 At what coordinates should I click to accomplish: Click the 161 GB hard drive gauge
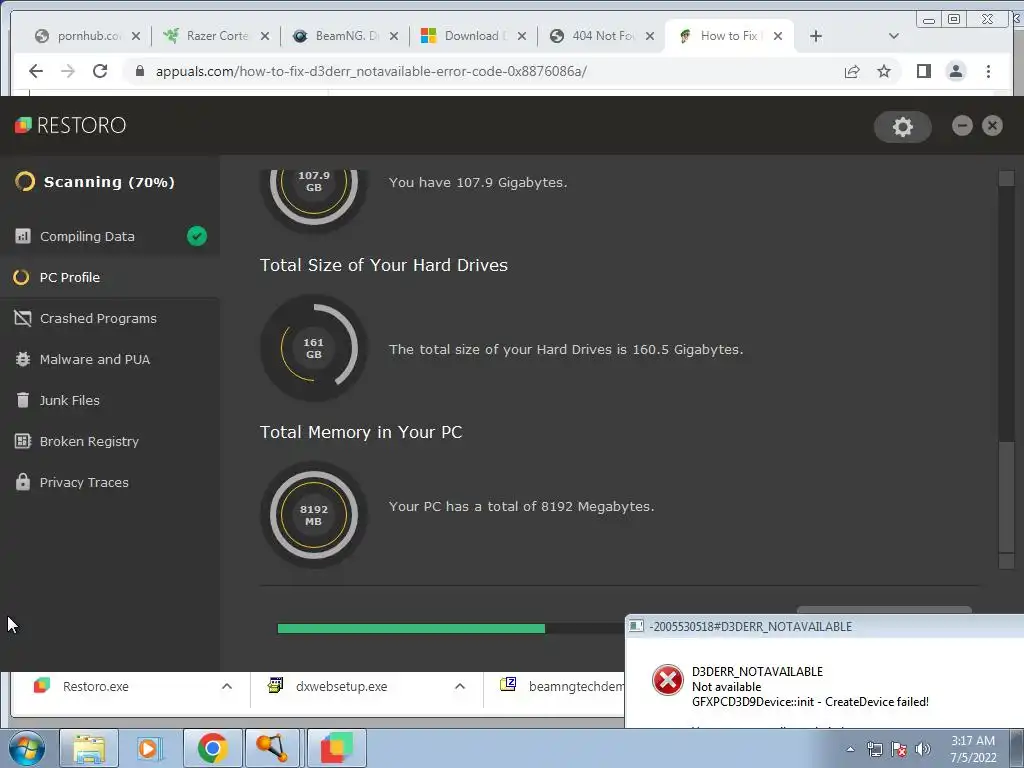click(314, 348)
